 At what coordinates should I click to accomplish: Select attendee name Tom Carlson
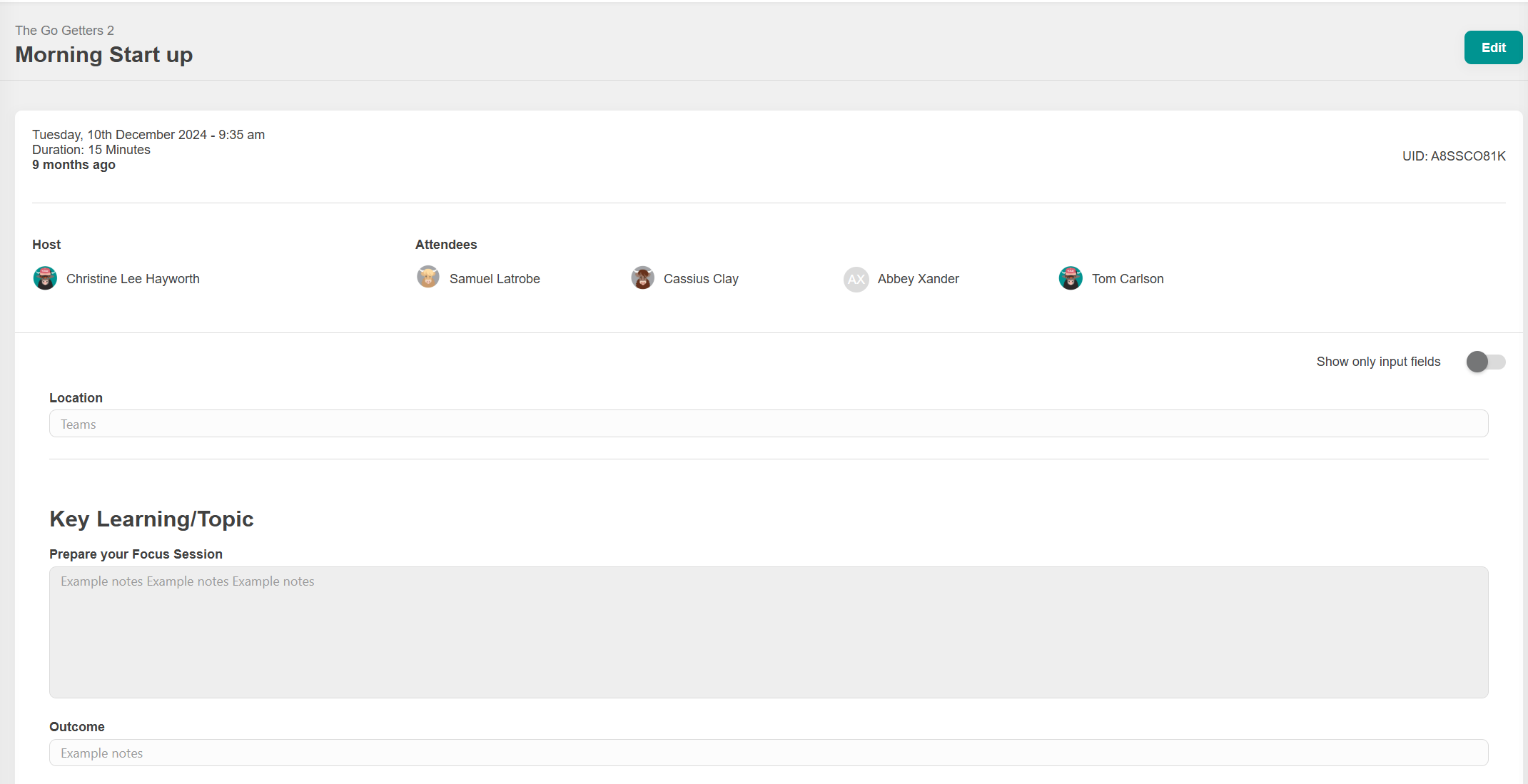coord(1127,279)
